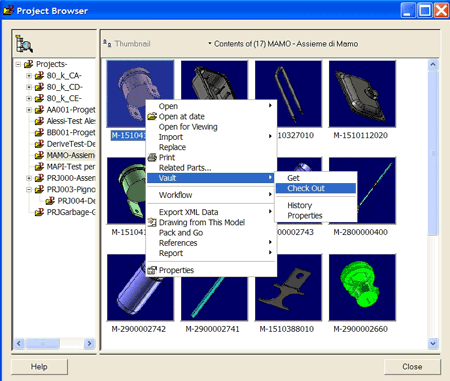
Task: Click the 80_k_CD- project folder icon
Action: 39,87
